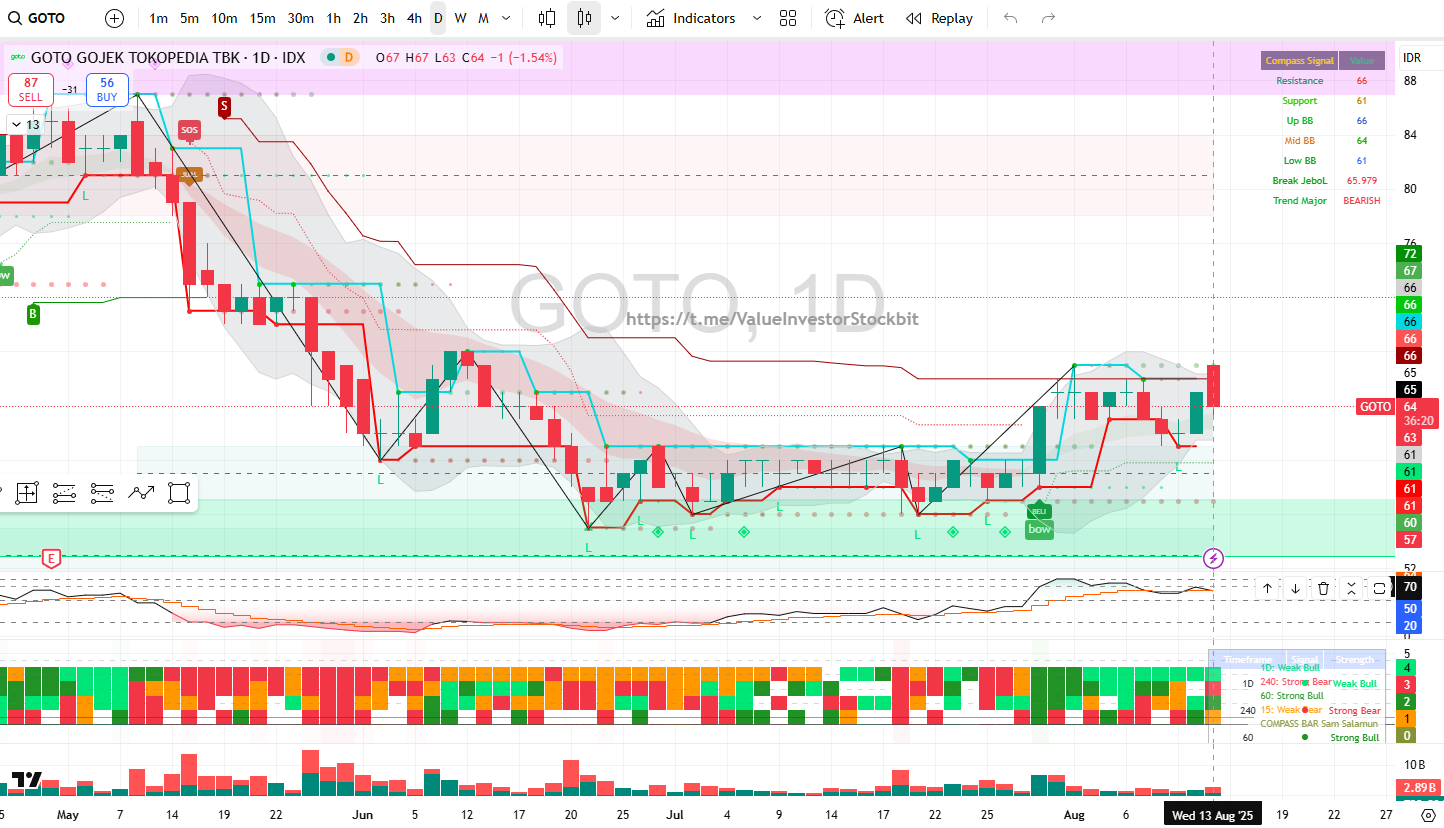The width and height of the screenshot is (1444, 828).
Task: Collapse the indicator legend with 13 chevron
Action: 25,124
